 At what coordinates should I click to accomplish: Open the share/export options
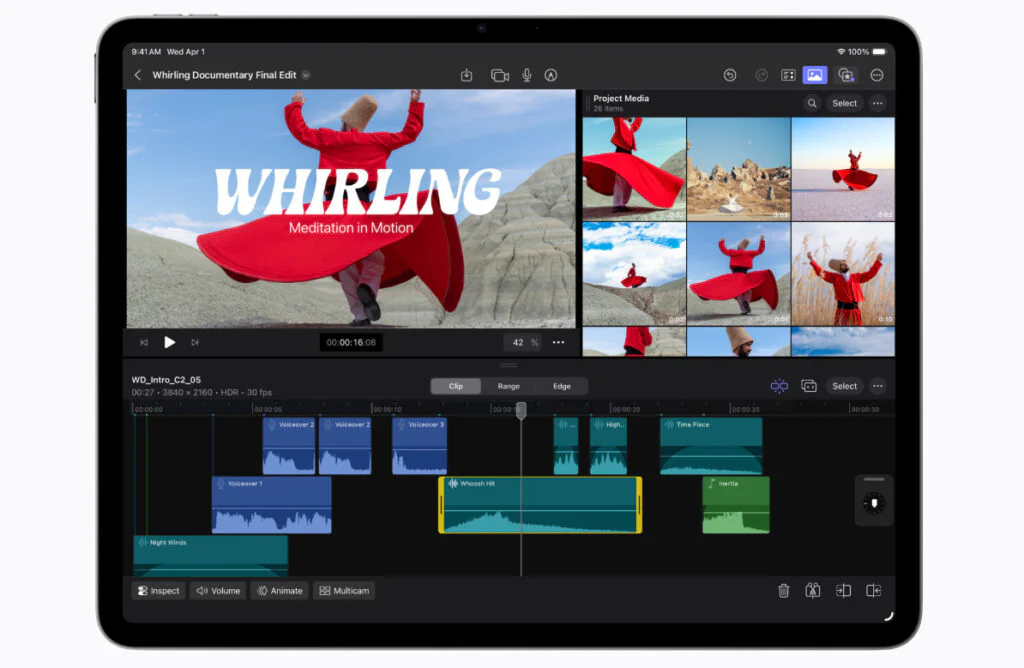pyautogui.click(x=467, y=74)
